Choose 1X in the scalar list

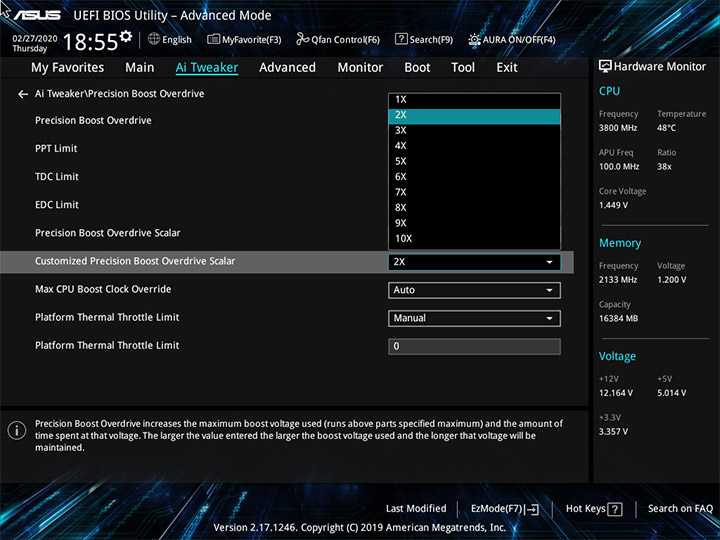474,100
